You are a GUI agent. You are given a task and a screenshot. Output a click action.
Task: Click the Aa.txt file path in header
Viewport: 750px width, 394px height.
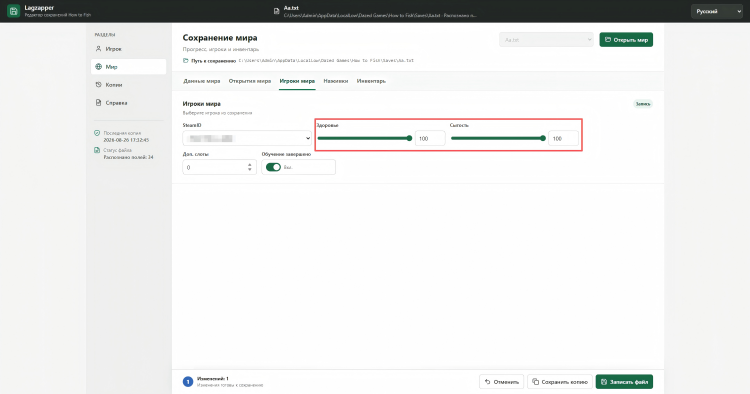point(380,15)
